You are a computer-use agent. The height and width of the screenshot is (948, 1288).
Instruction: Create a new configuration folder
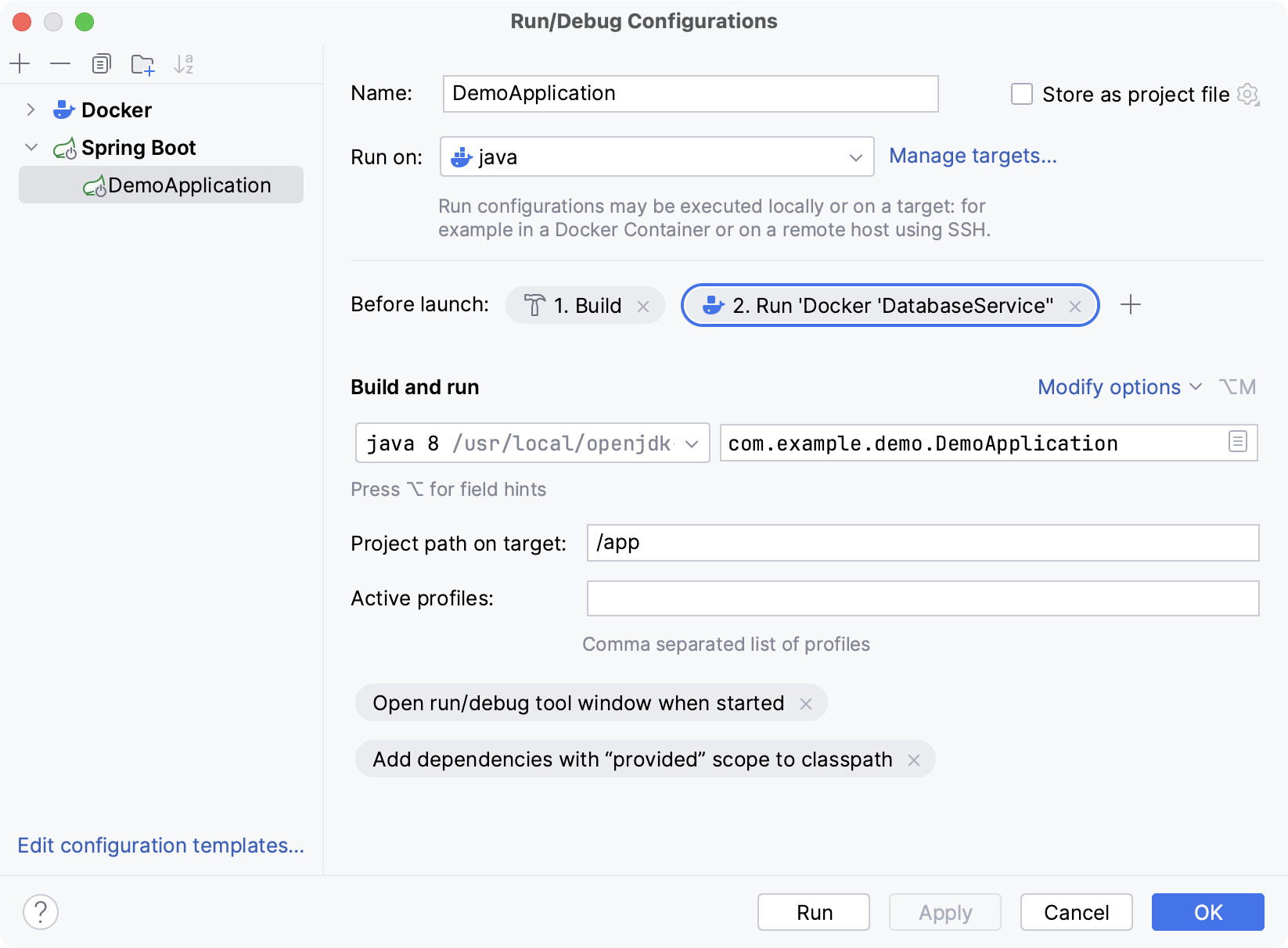[142, 64]
